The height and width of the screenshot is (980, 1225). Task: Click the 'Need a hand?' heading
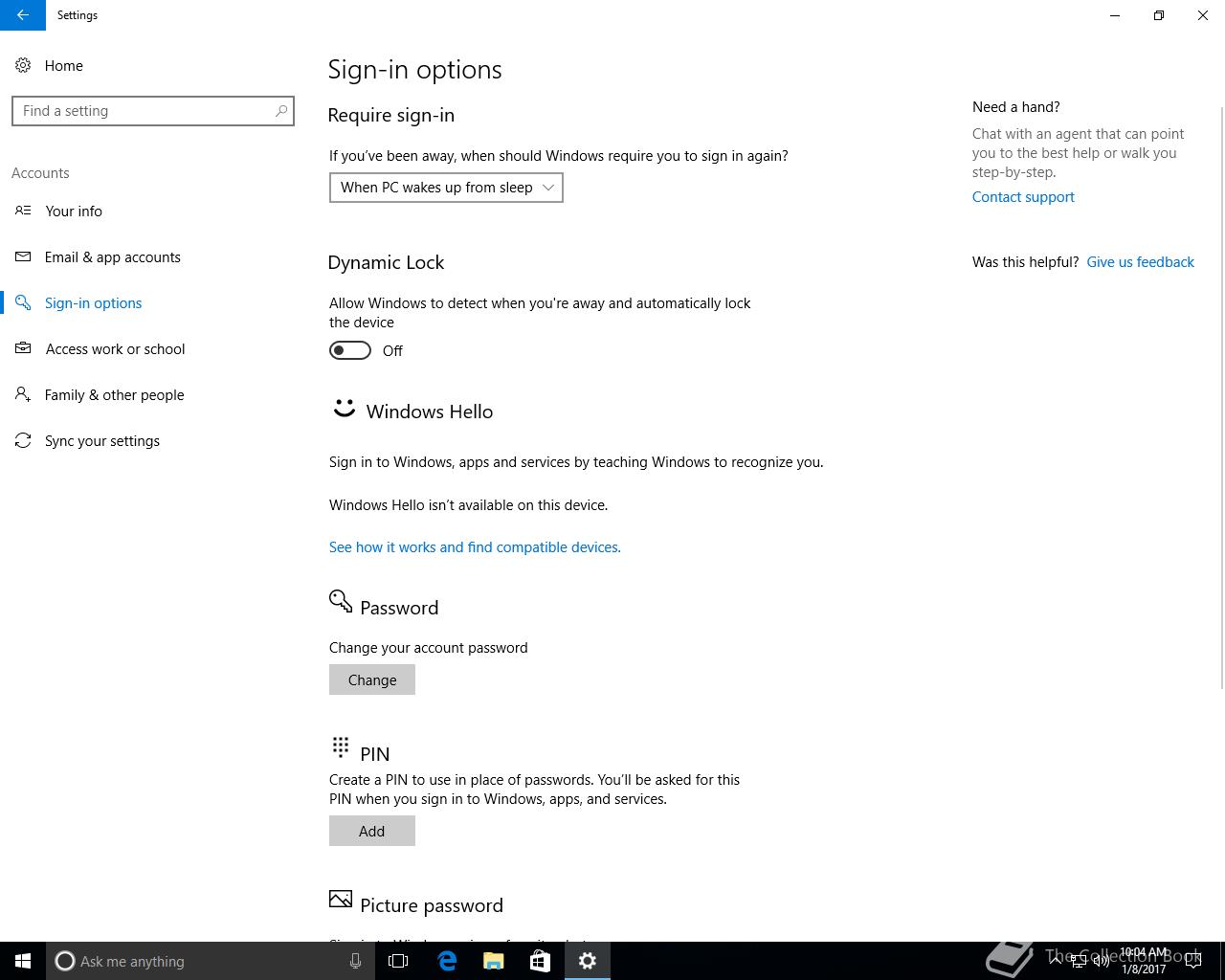[x=1016, y=107]
